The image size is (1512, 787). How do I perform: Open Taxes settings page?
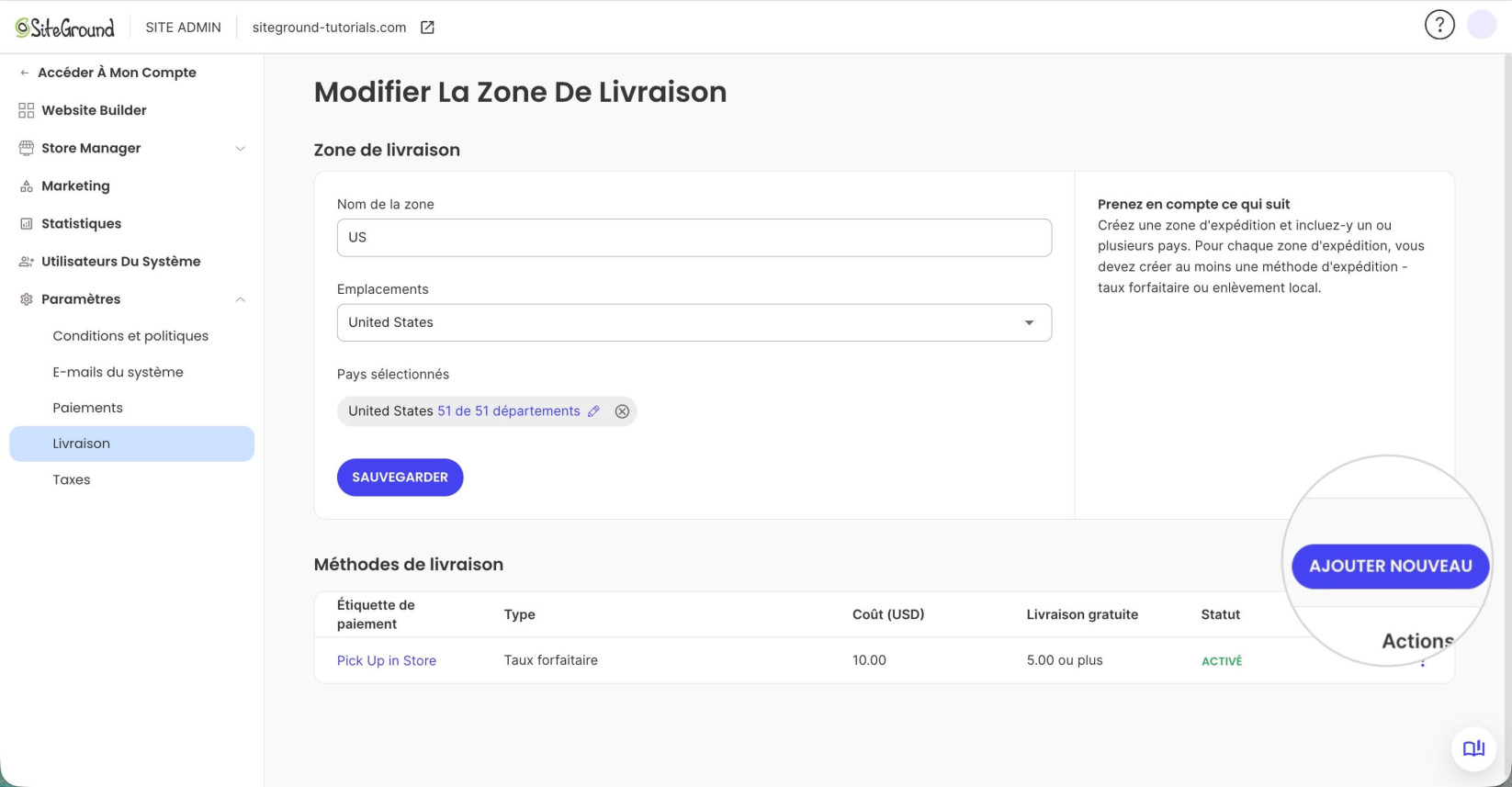pyautogui.click(x=72, y=479)
